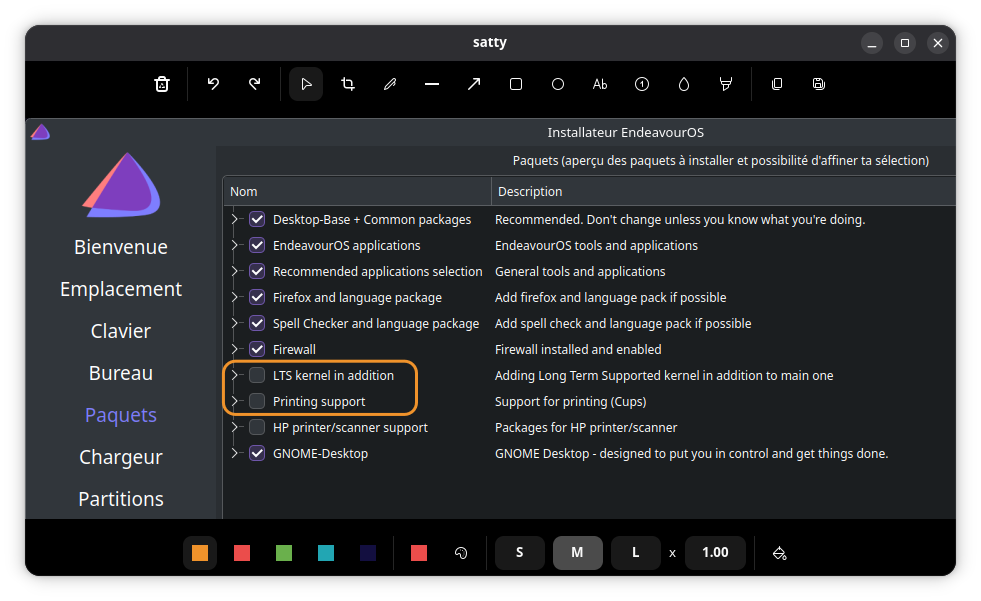981x601 pixels.
Task: Choose the small S size button
Action: pyautogui.click(x=519, y=553)
